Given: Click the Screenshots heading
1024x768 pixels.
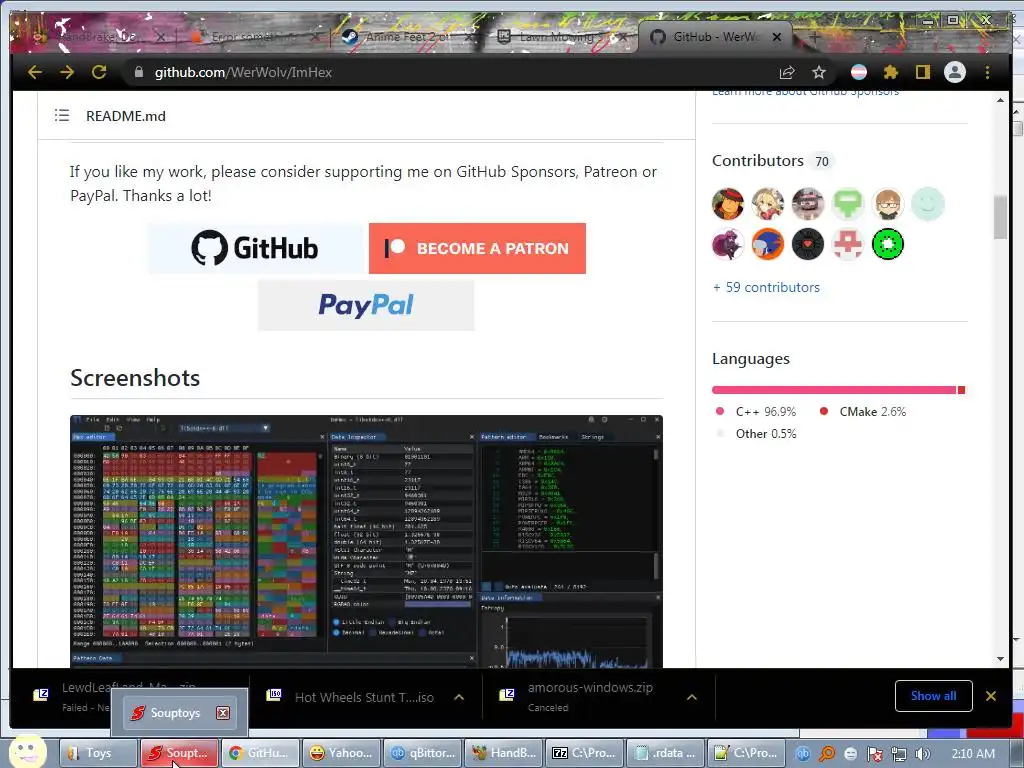Looking at the screenshot, I should 135,378.
